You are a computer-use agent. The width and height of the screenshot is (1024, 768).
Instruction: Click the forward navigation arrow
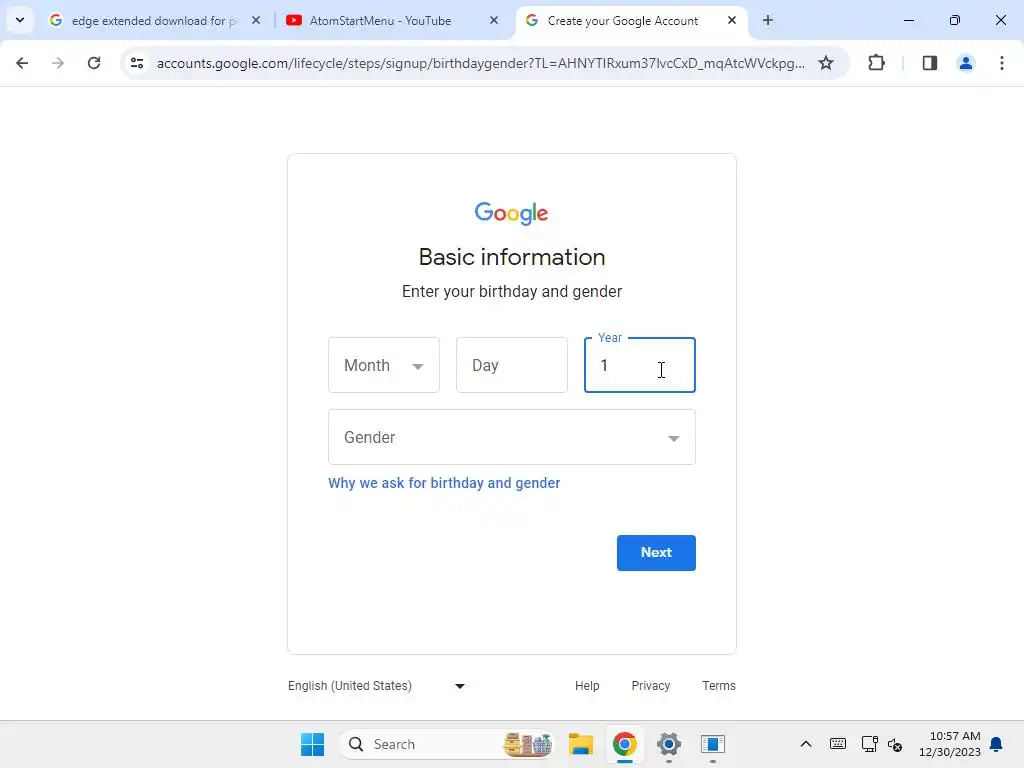[58, 63]
